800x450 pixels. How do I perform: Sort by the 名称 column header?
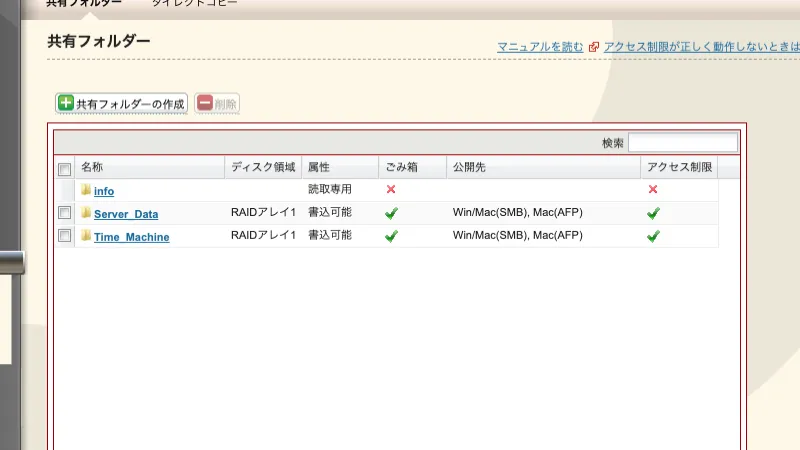pos(150,167)
